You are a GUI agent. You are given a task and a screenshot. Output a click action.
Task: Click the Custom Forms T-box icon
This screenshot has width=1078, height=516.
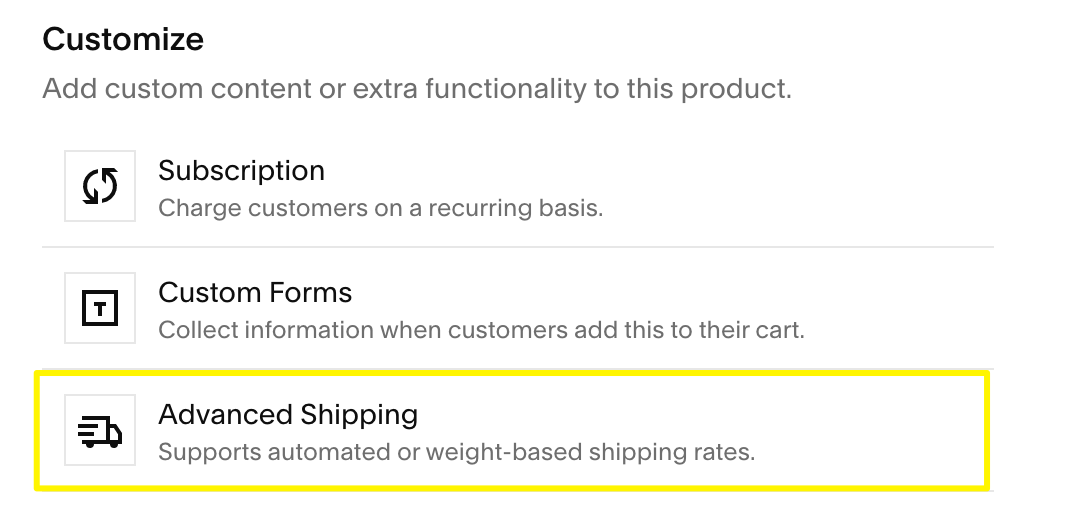tap(100, 309)
